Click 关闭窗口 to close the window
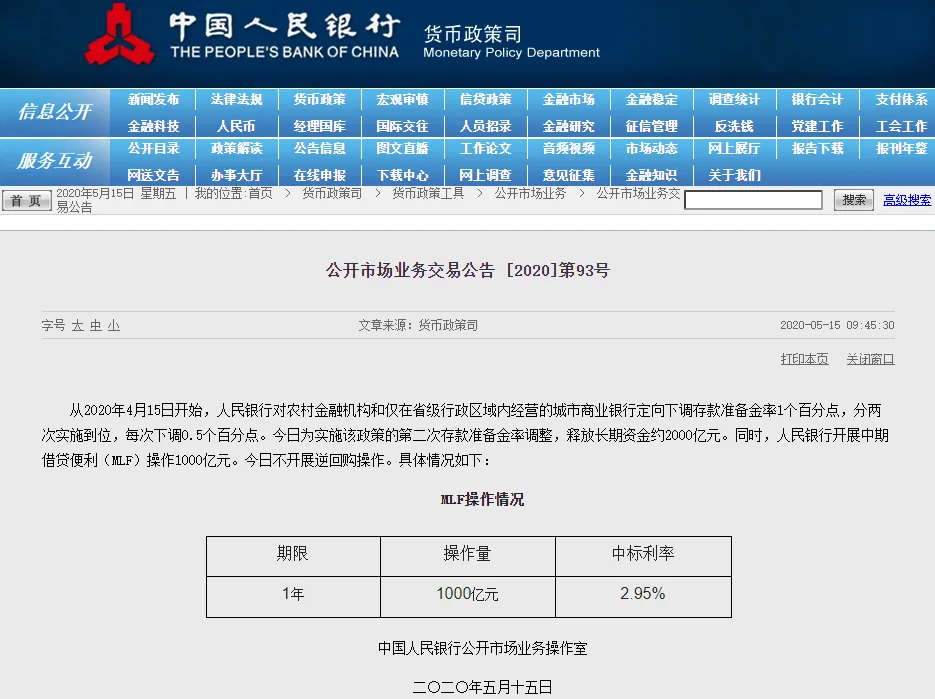 pyautogui.click(x=870, y=359)
